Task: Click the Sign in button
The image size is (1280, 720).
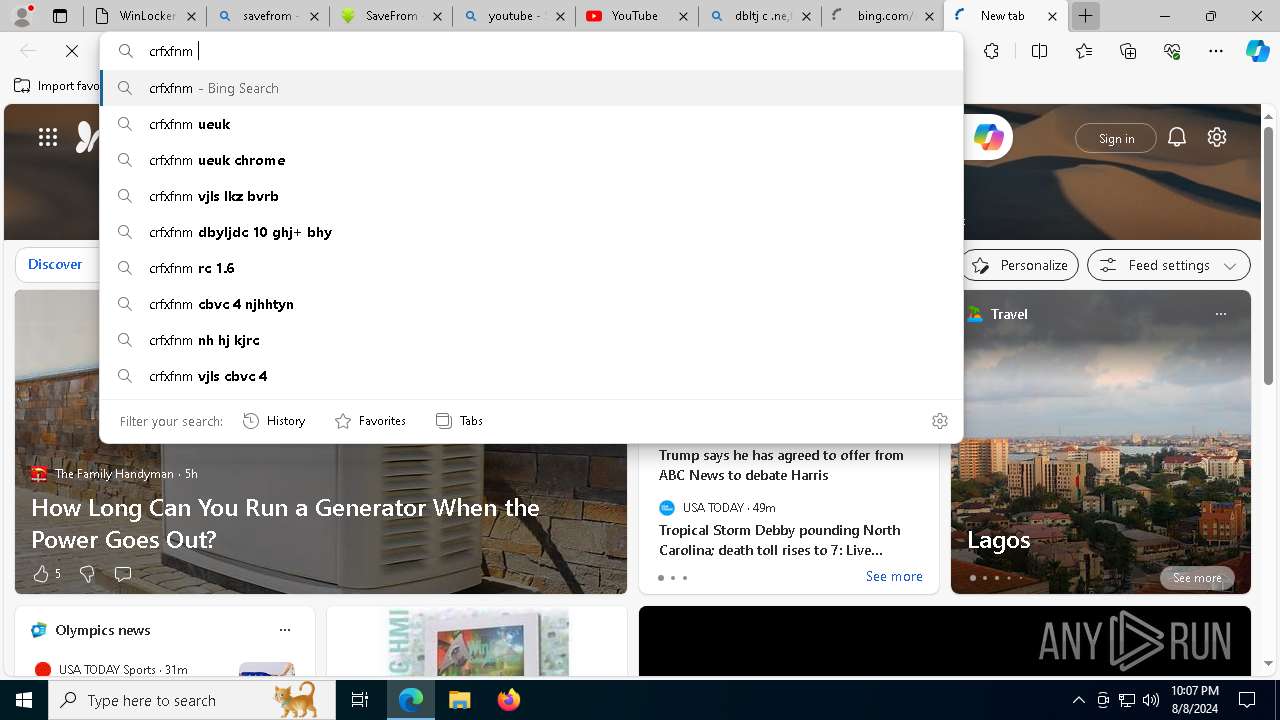Action: pyautogui.click(x=1116, y=139)
